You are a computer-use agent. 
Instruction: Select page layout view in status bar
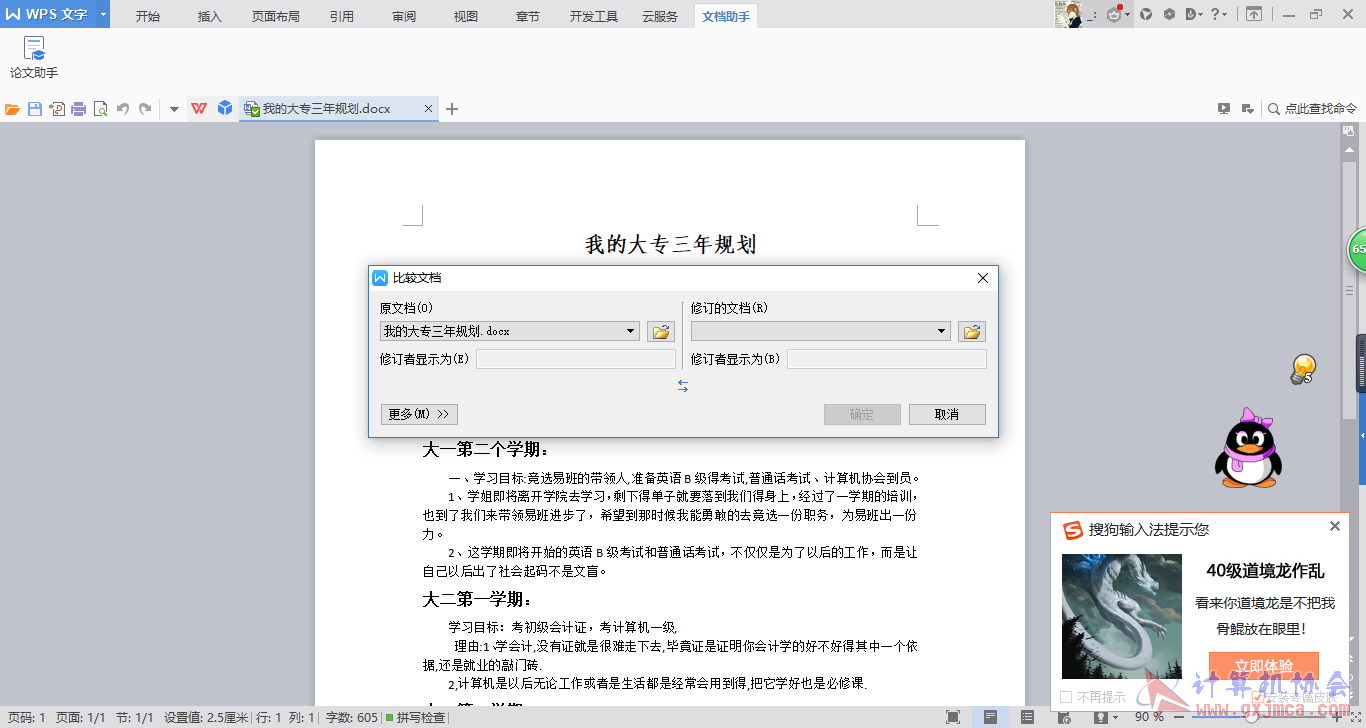[x=990, y=717]
